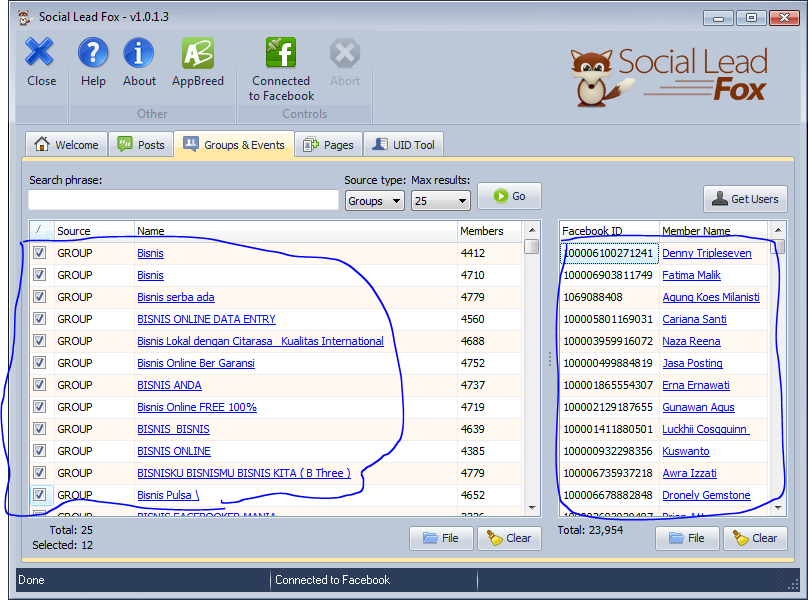Click the Go button
Image resolution: width=808 pixels, height=600 pixels.
[x=509, y=196]
